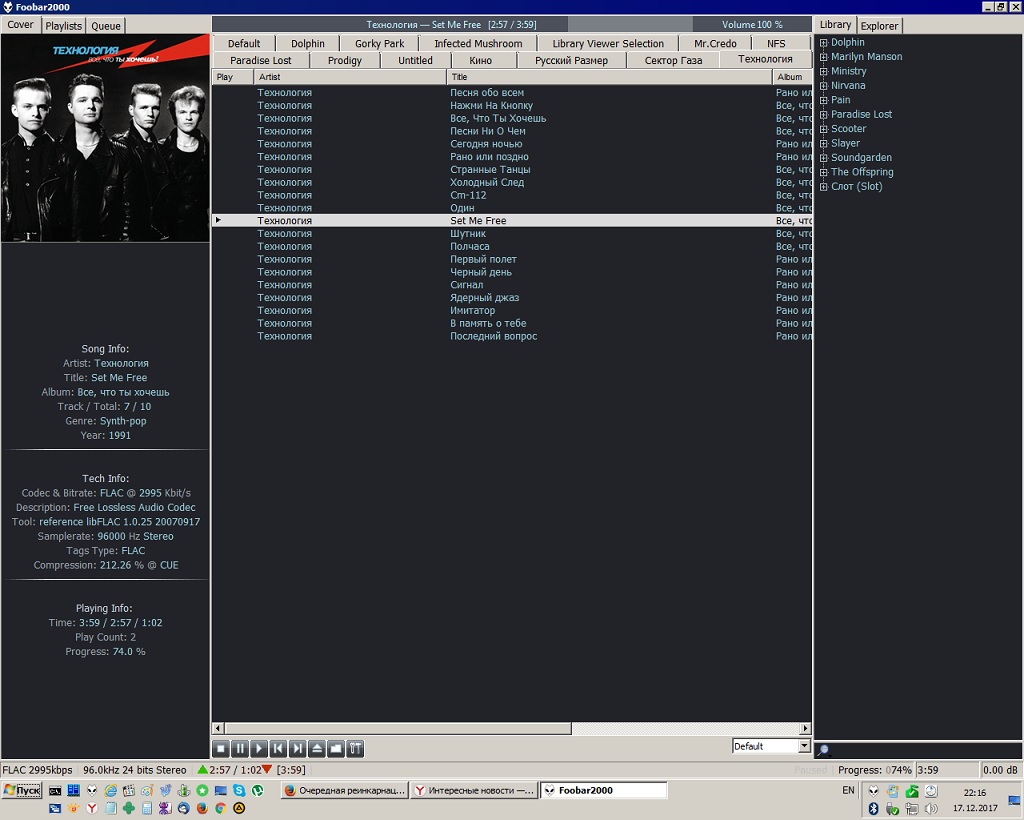Image resolution: width=1024 pixels, height=820 pixels.
Task: Click the Пуск Start button
Action: click(x=22, y=790)
